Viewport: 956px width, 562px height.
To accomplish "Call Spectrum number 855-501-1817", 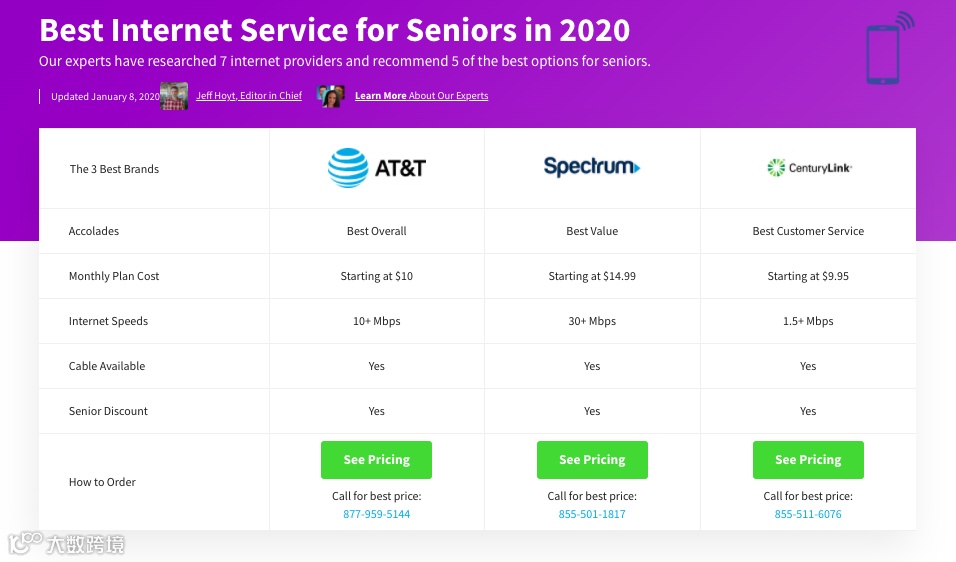I will [592, 514].
